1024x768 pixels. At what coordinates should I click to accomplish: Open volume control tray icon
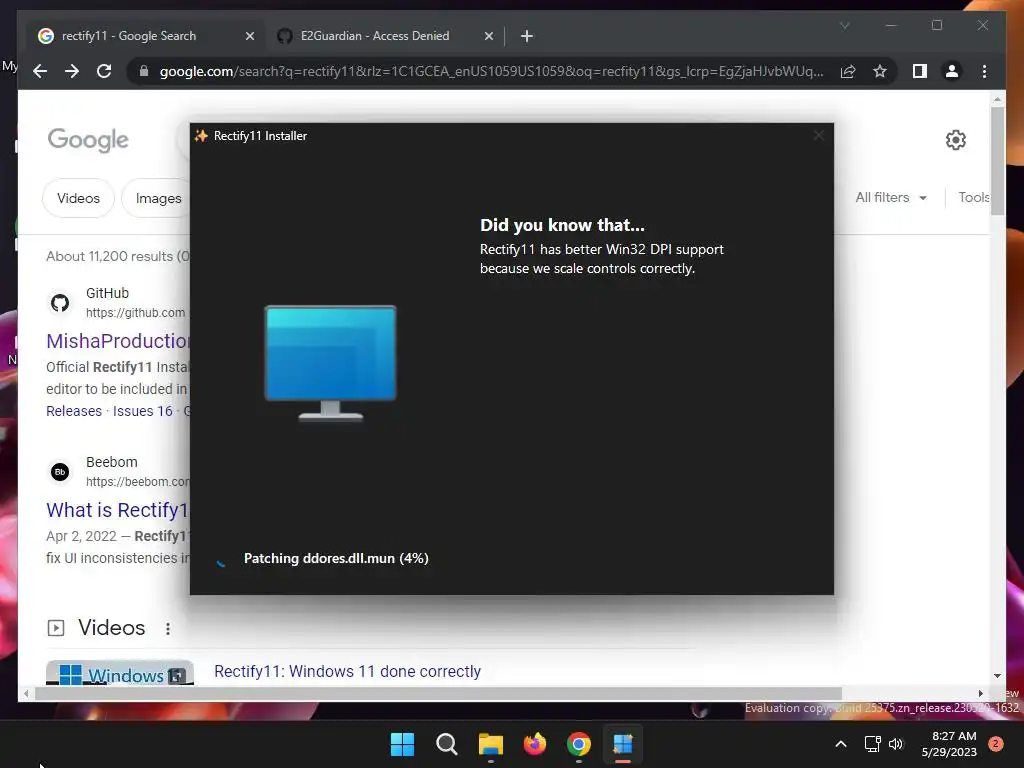point(896,744)
